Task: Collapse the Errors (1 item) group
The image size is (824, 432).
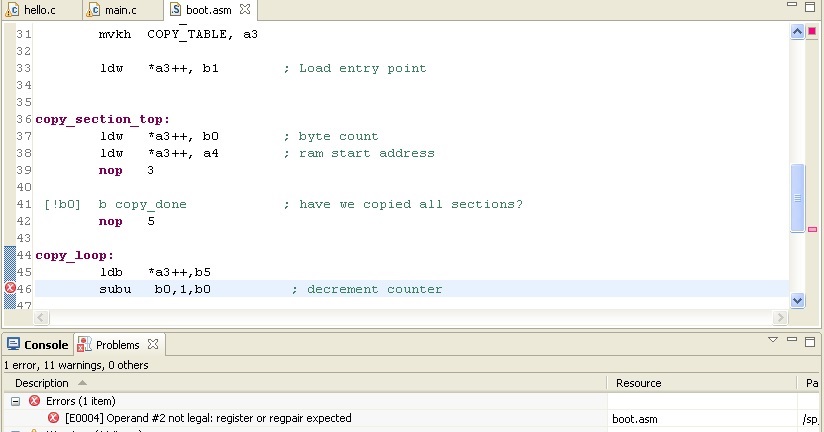Action: click(x=15, y=402)
